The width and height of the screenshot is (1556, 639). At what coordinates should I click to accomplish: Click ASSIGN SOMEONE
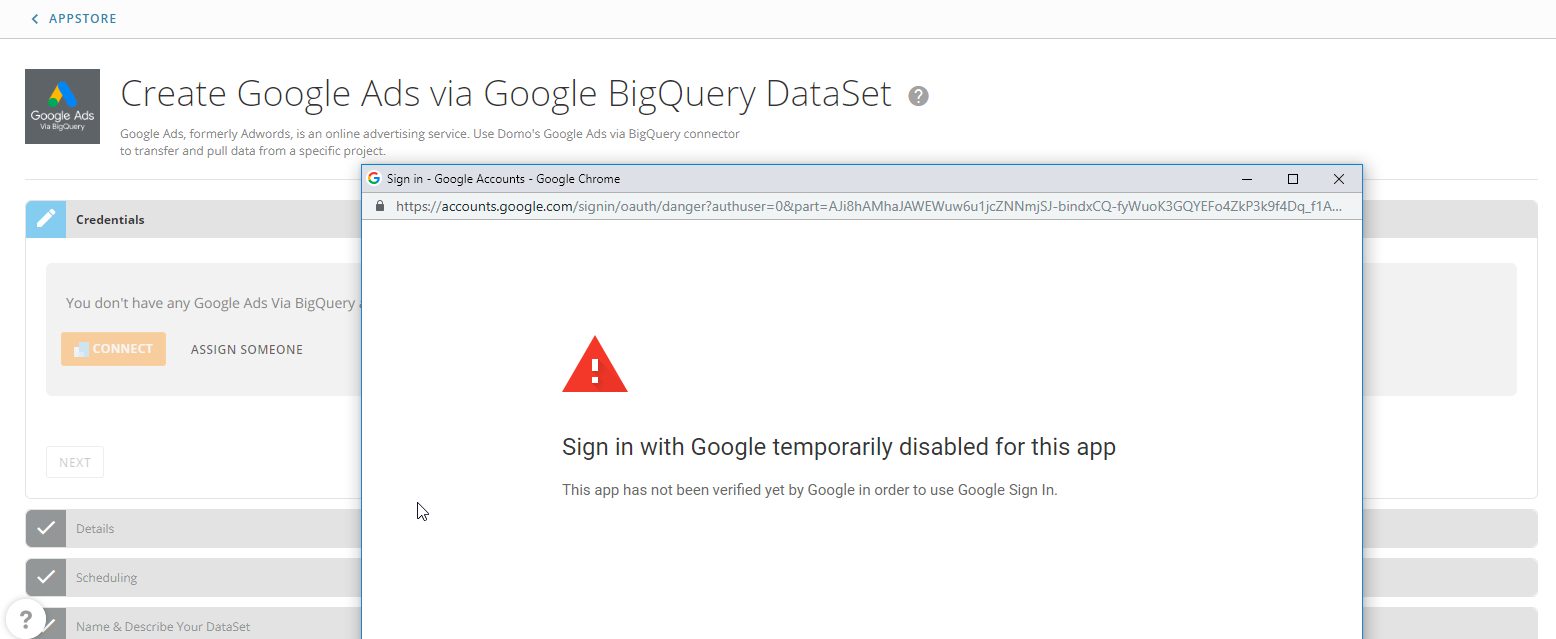click(x=247, y=349)
